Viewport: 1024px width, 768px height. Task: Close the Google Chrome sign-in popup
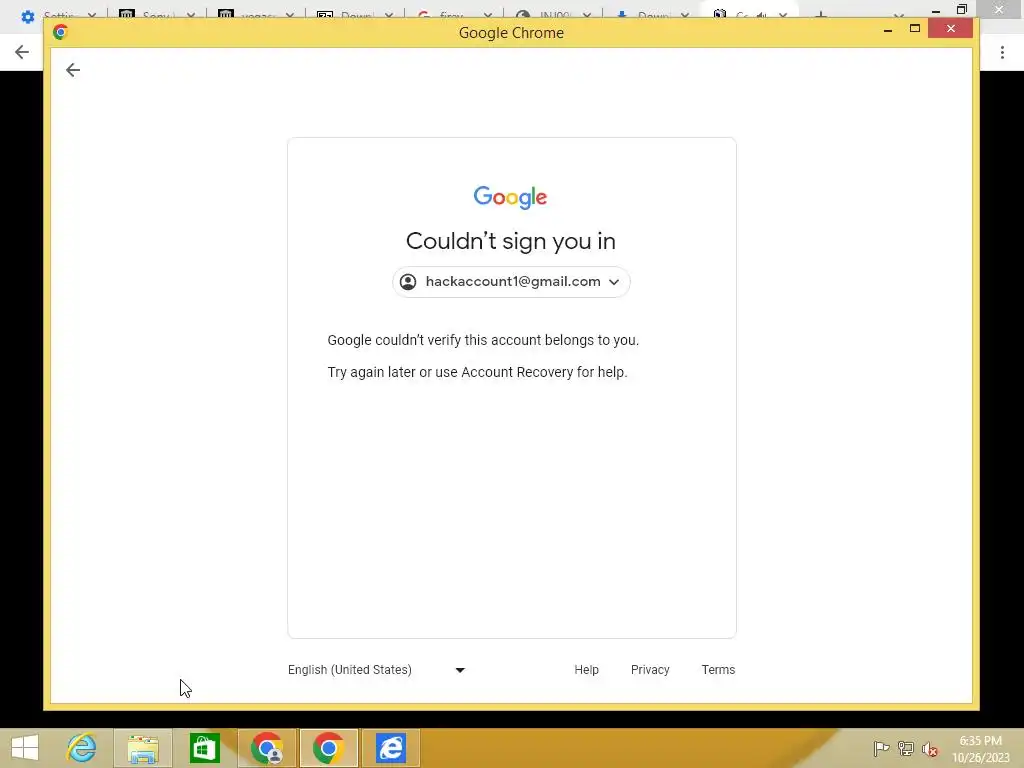tap(950, 29)
